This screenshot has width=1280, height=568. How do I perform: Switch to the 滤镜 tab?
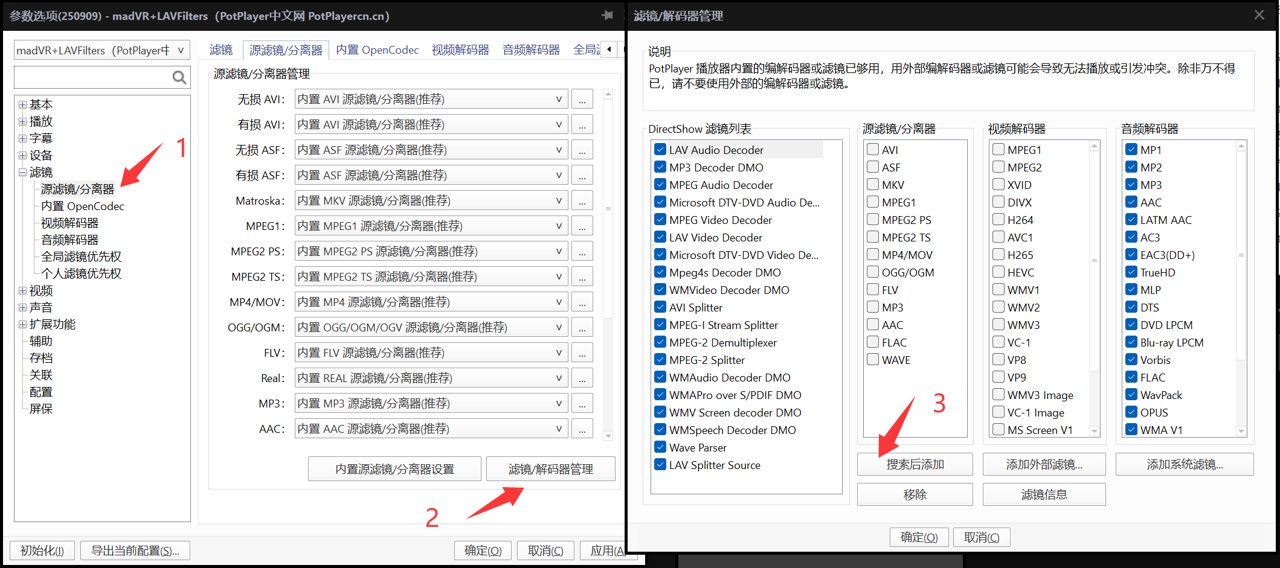pyautogui.click(x=221, y=50)
